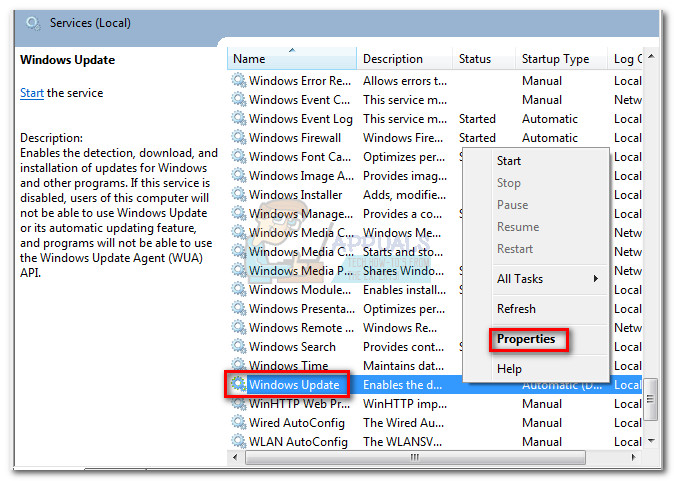Click gear icon beside Wired AutoConfig
Screen dimensions: 674x481
click(x=239, y=422)
